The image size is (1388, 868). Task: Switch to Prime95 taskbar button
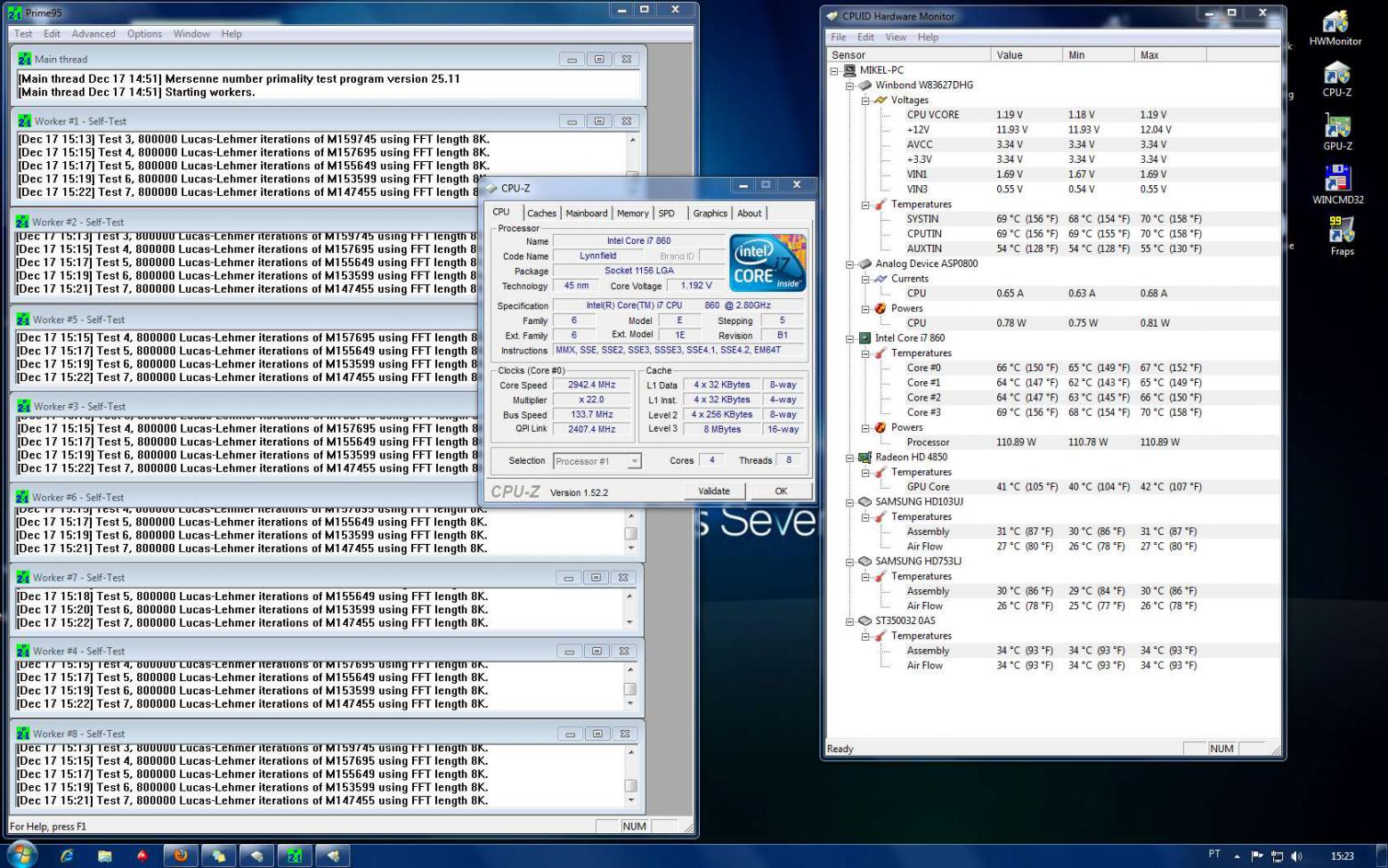coord(295,856)
